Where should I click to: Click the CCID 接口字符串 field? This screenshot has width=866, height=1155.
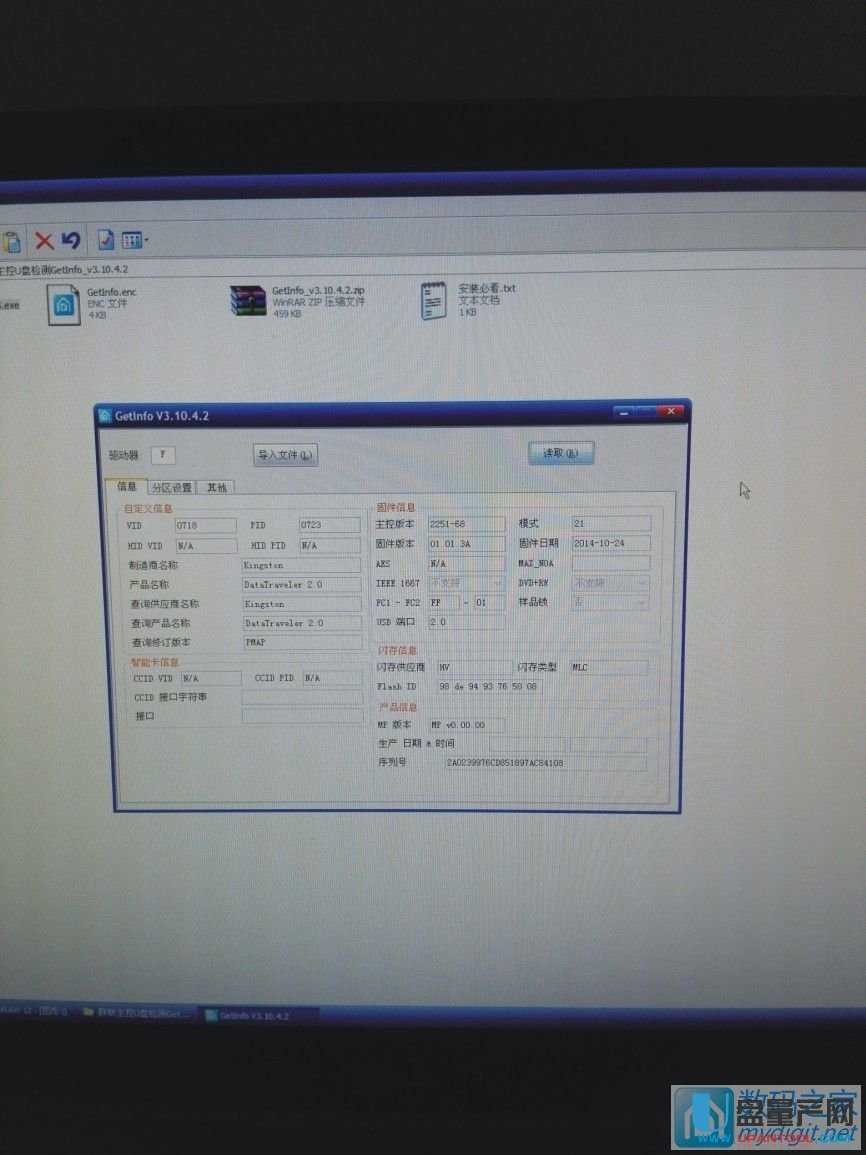pyautogui.click(x=303, y=697)
